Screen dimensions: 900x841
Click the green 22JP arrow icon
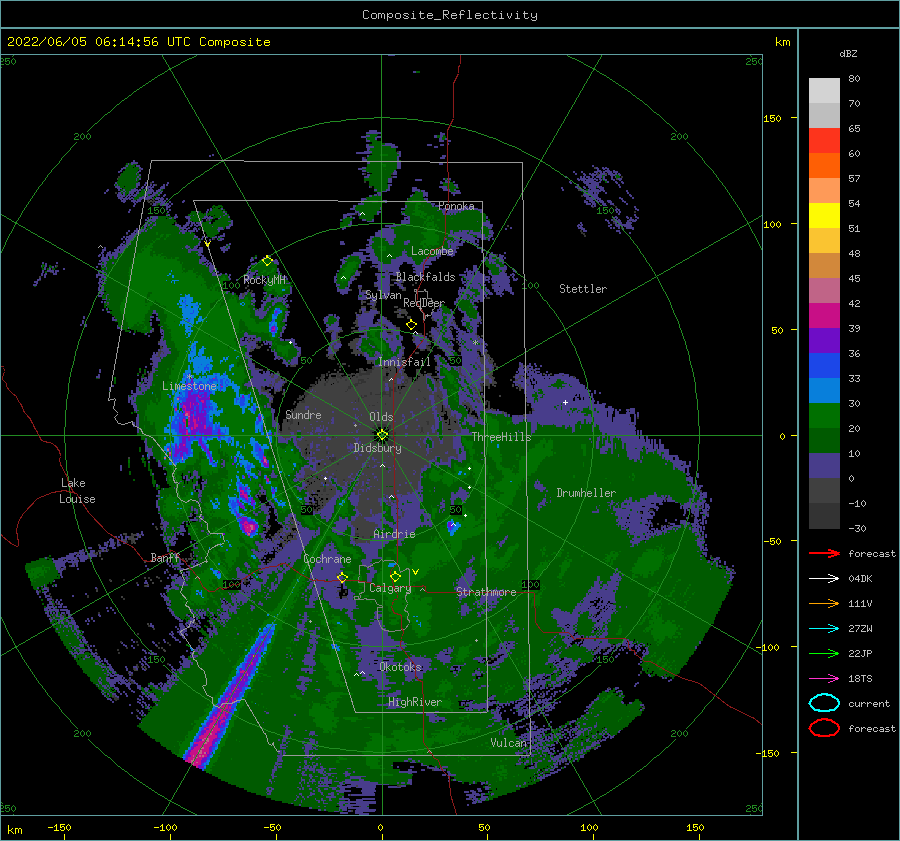pyautogui.click(x=824, y=653)
